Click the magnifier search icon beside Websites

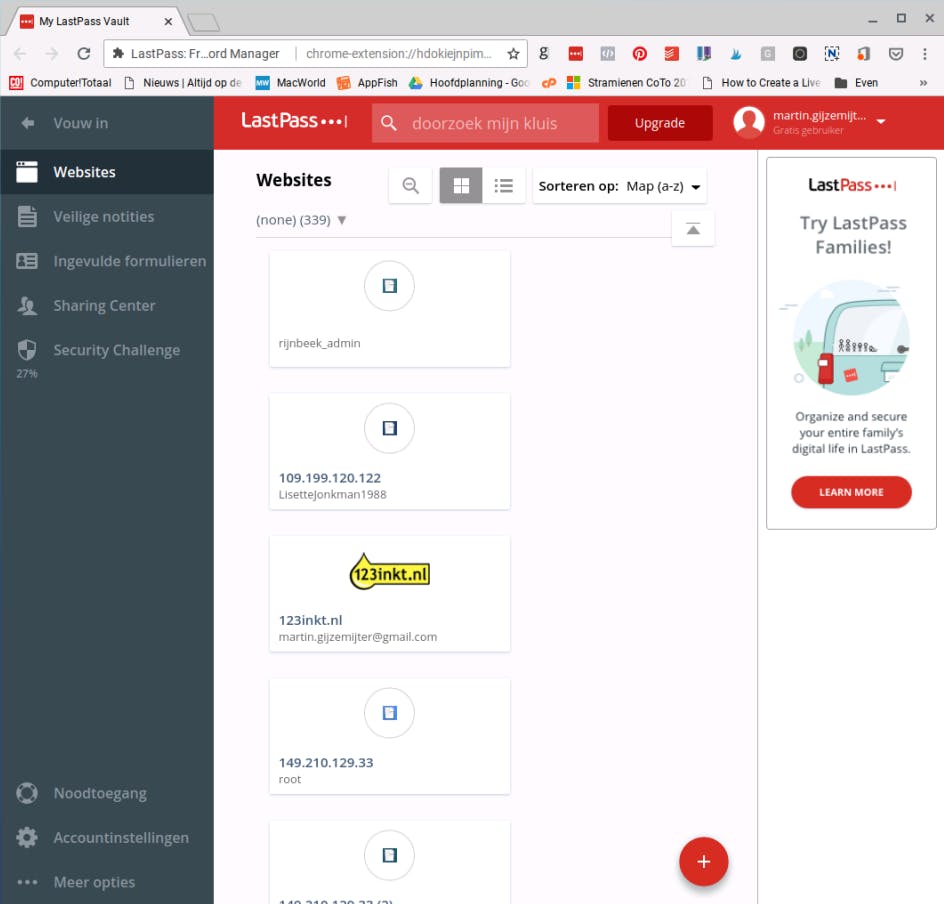pos(411,185)
